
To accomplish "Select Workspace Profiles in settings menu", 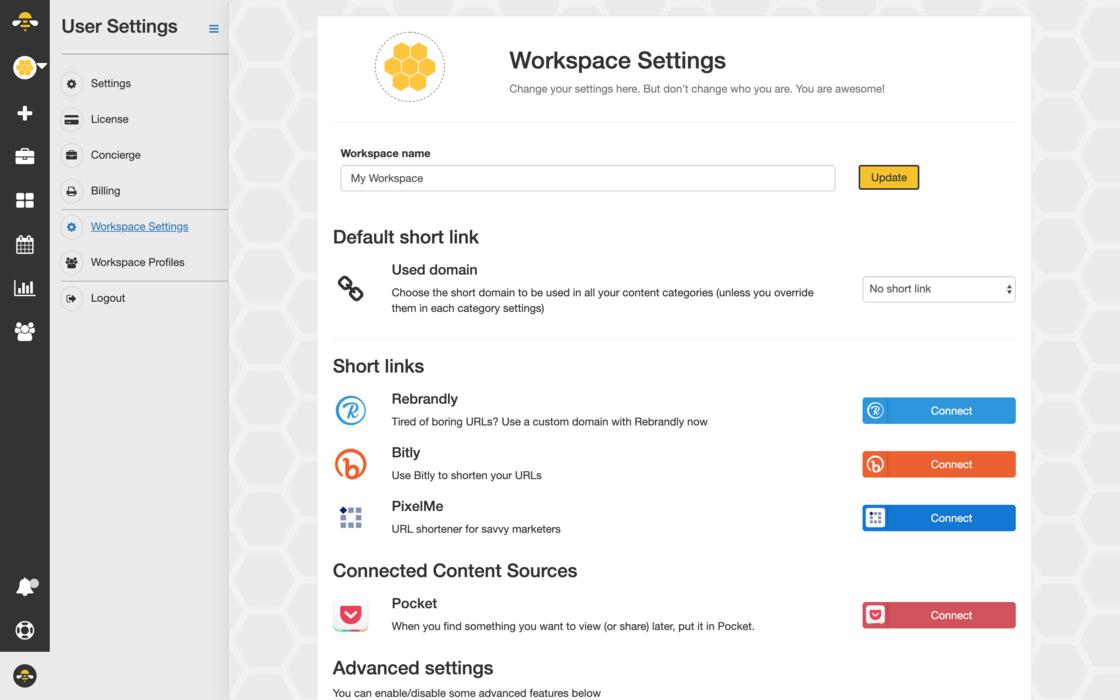I will [x=137, y=262].
